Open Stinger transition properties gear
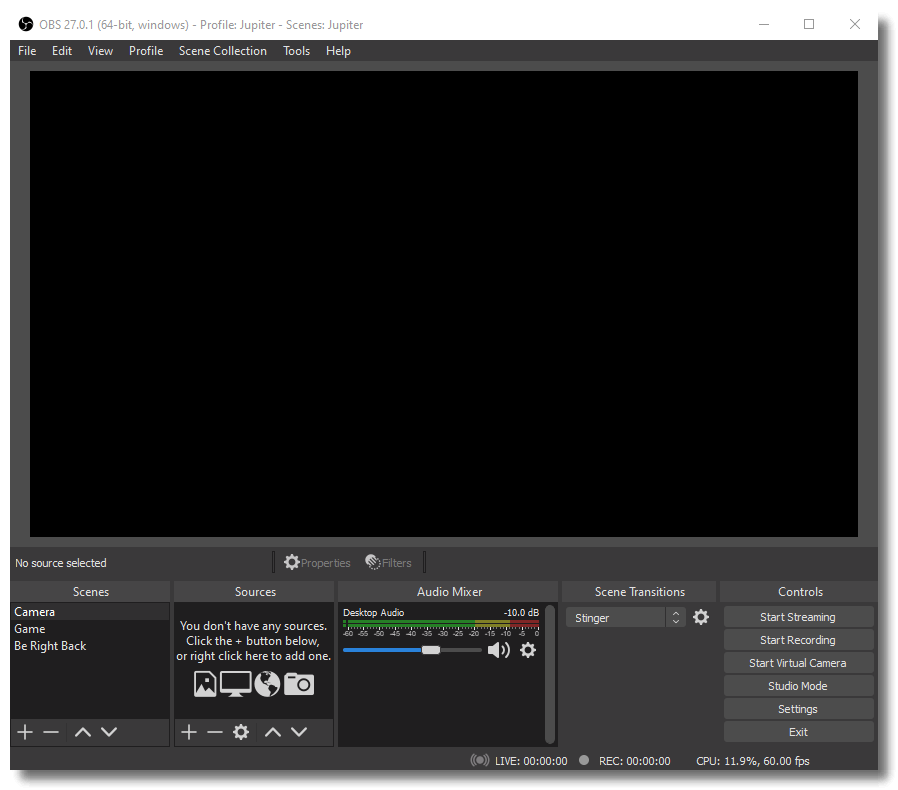Screen dimensions: 898x790 pos(700,617)
